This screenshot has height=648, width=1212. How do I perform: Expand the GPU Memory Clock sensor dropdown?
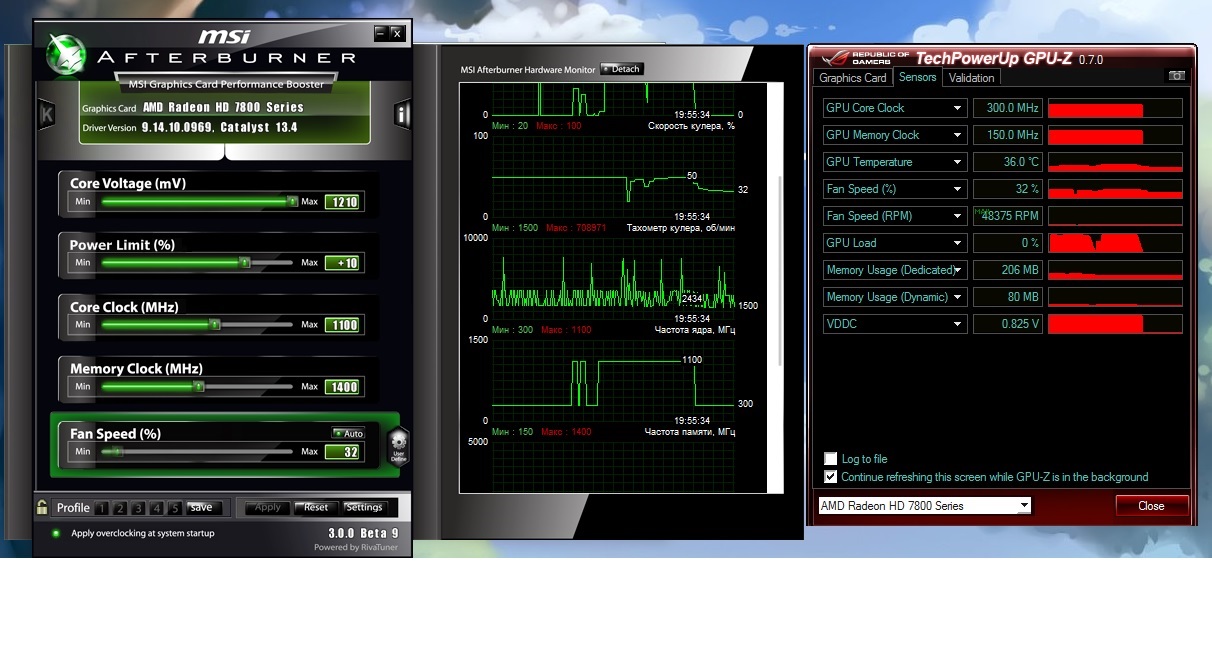point(957,135)
